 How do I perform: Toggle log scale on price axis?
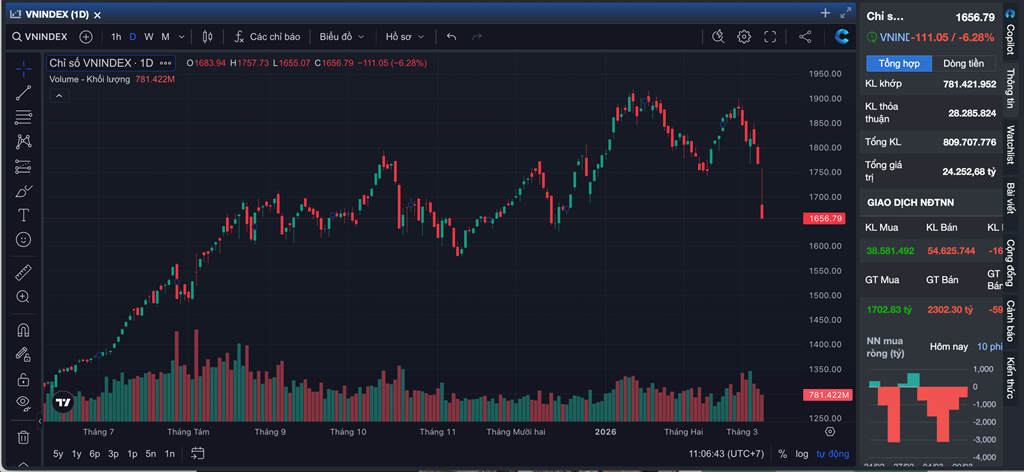pos(800,454)
